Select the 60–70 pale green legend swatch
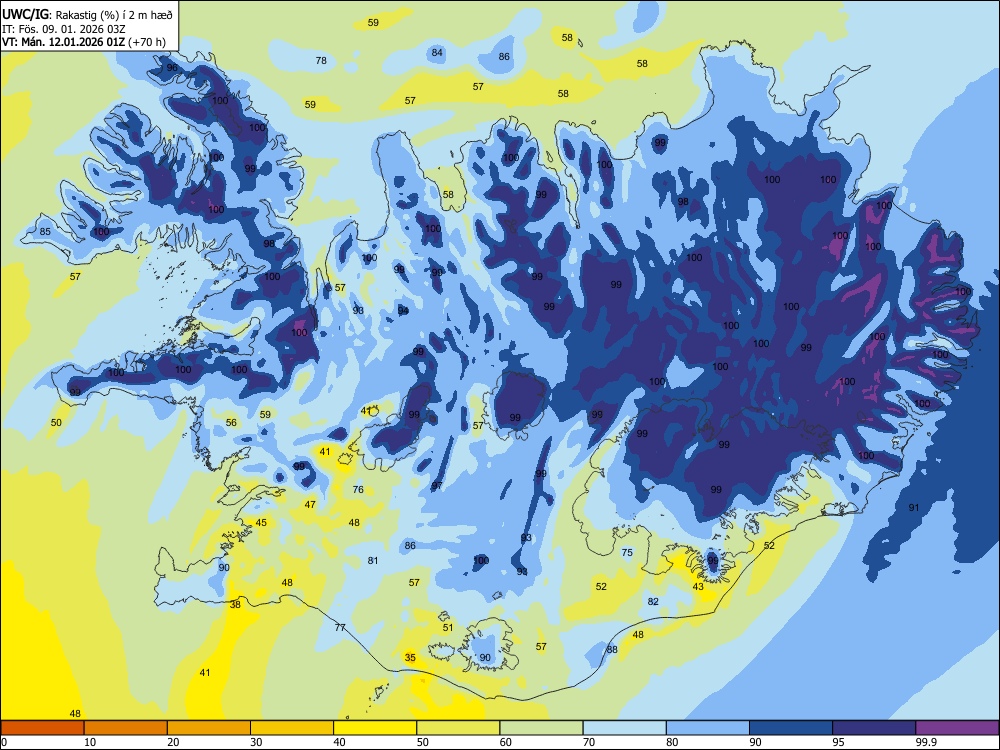Viewport: 1000px width, 750px height. click(541, 728)
